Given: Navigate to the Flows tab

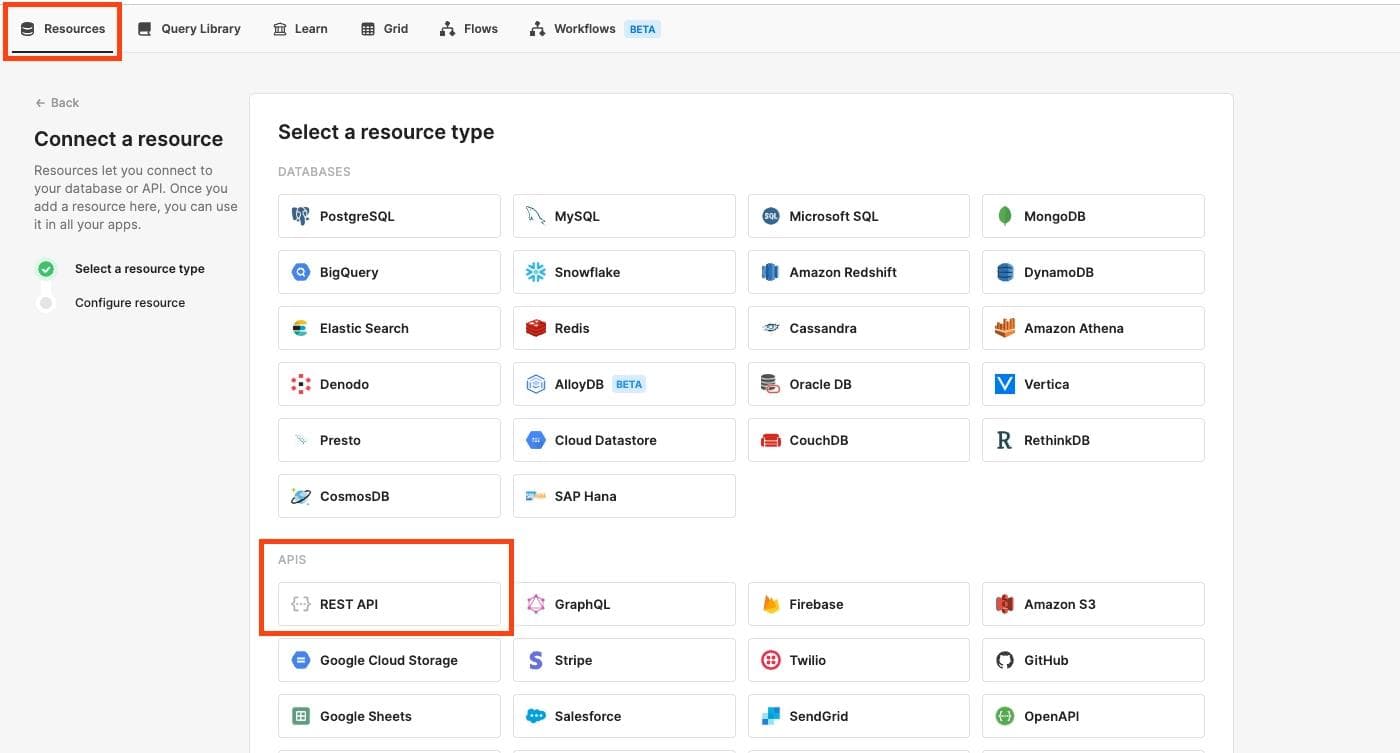Looking at the screenshot, I should tap(467, 28).
